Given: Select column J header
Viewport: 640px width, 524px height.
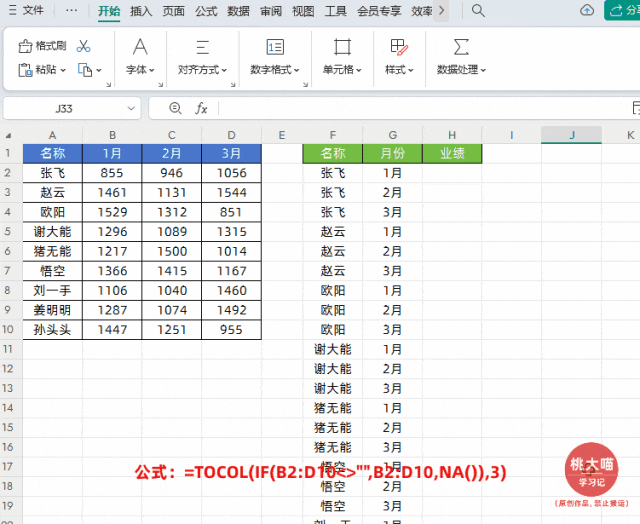Looking at the screenshot, I should click(571, 135).
